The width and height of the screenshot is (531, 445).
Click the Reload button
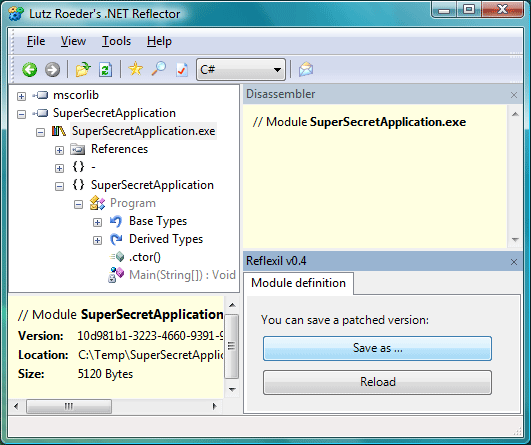377,382
